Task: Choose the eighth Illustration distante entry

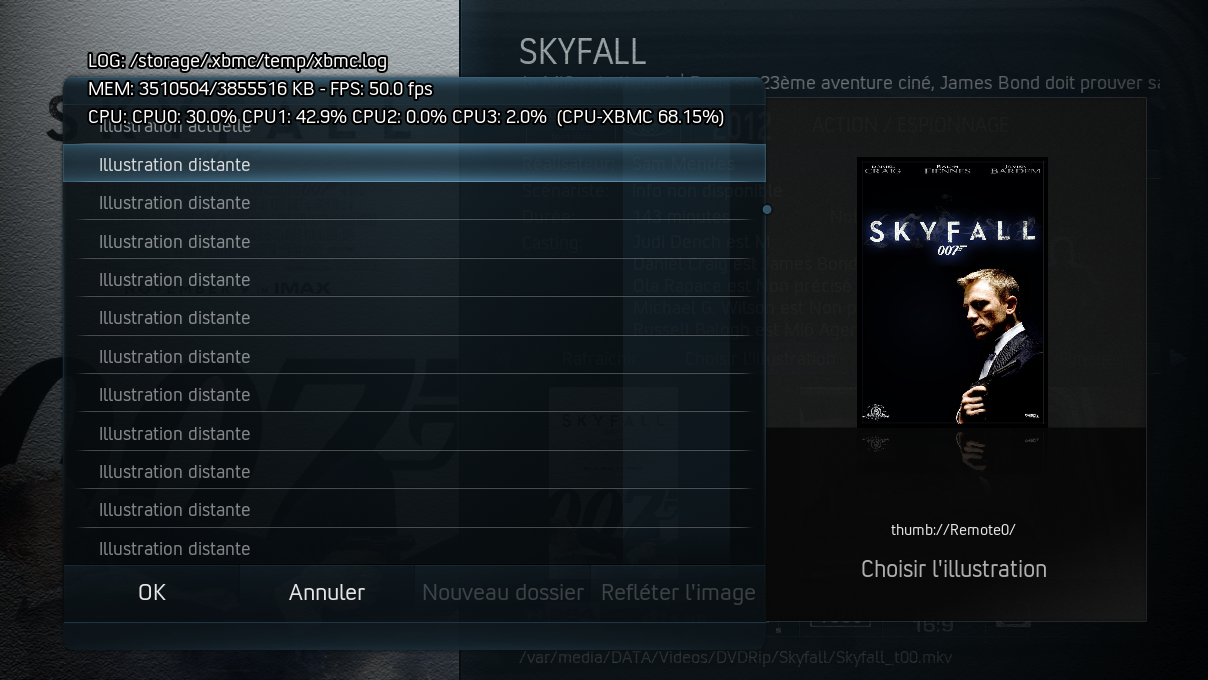Action: 406,433
